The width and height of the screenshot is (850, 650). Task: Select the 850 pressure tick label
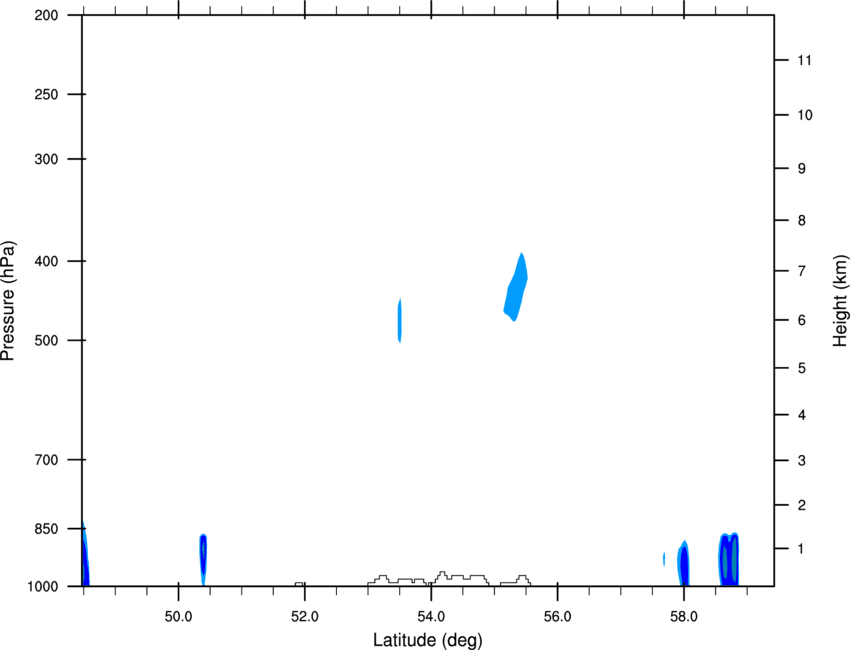tap(46, 529)
